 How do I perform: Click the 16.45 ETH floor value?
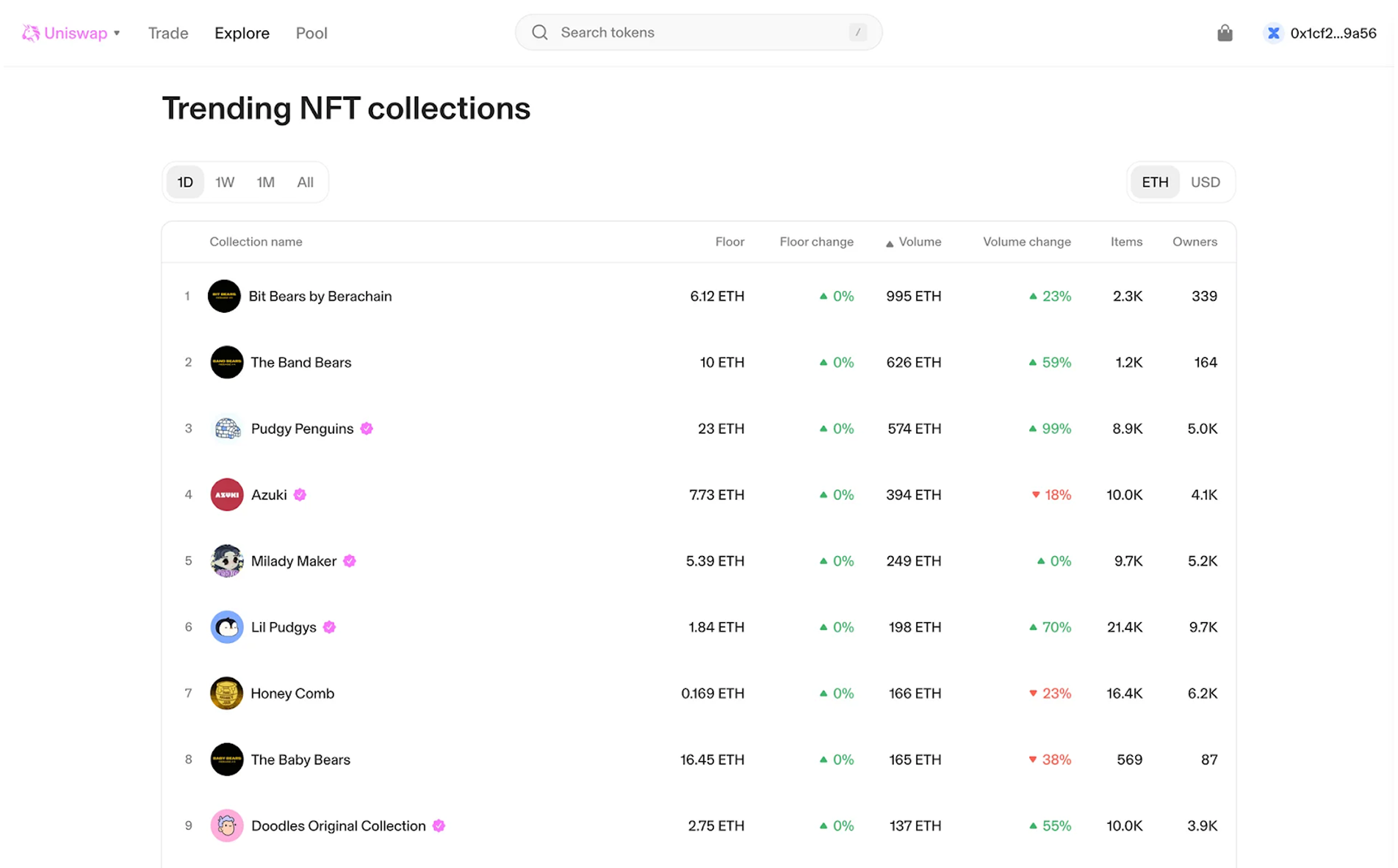(x=712, y=759)
